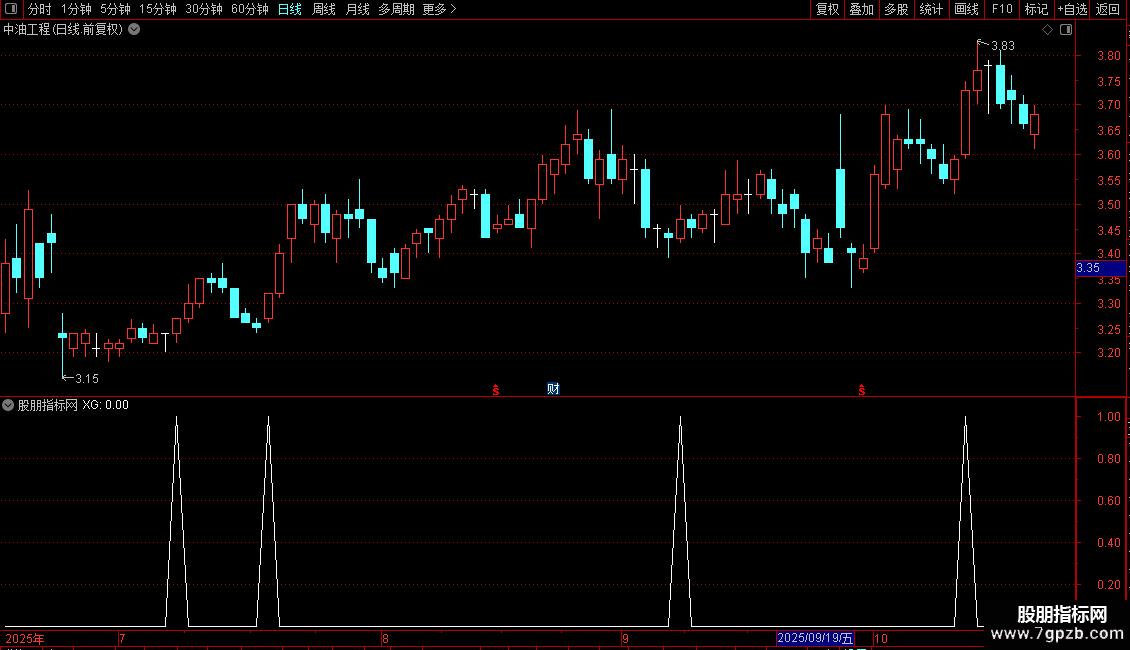Click the 2025/09/19/五 date label
Image resolution: width=1130 pixels, height=650 pixels.
click(x=815, y=638)
